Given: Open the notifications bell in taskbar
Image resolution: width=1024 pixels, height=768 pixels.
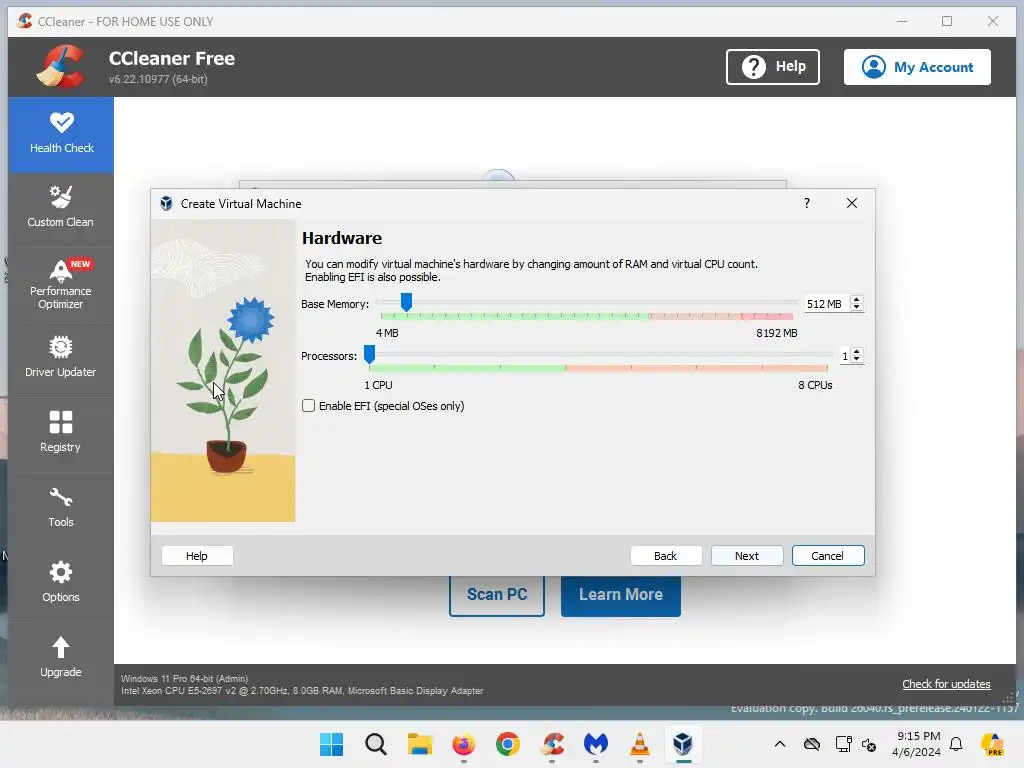Looking at the screenshot, I should (956, 744).
